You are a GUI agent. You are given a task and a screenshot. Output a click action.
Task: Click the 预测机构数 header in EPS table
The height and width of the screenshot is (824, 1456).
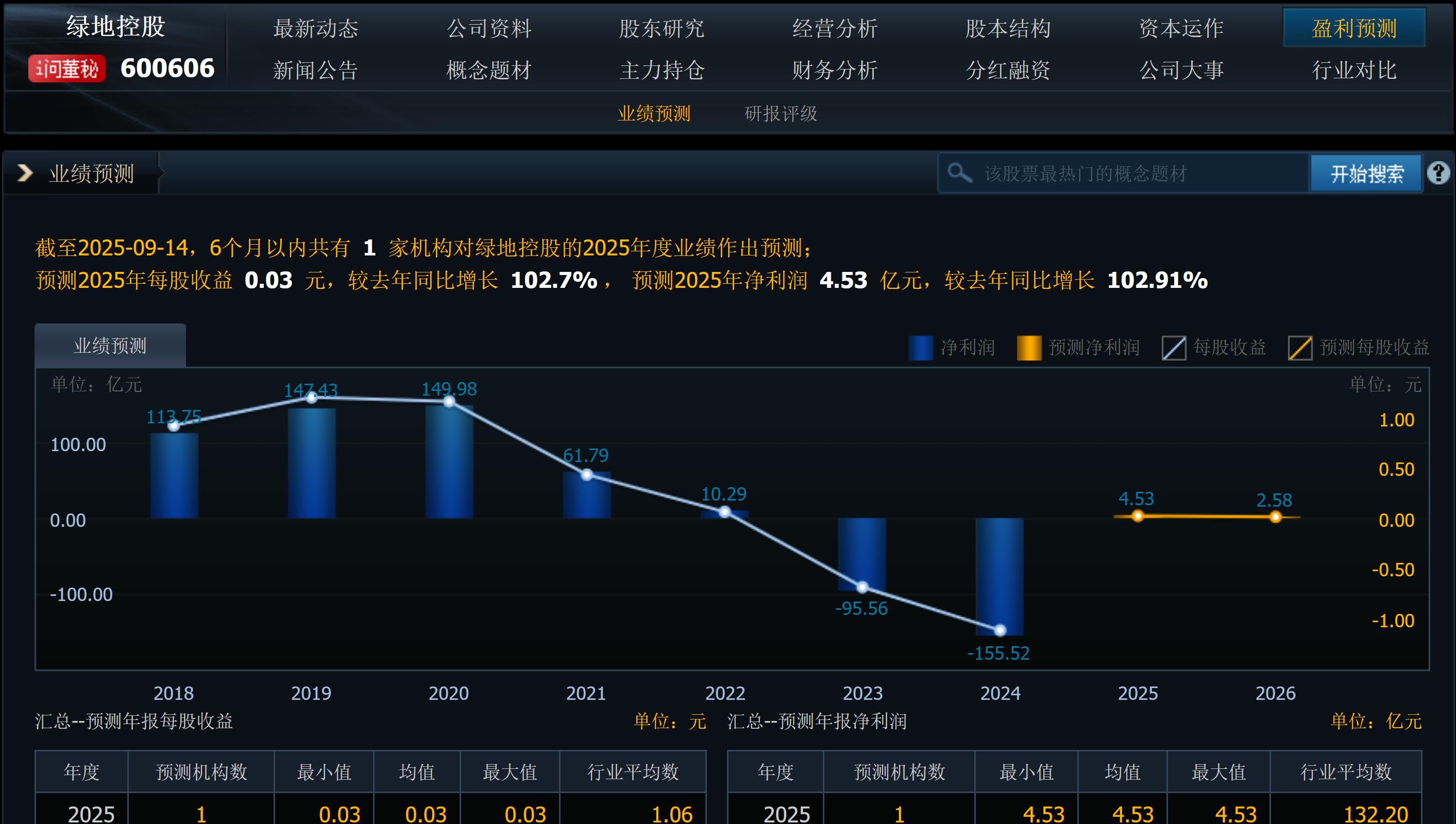(x=201, y=772)
